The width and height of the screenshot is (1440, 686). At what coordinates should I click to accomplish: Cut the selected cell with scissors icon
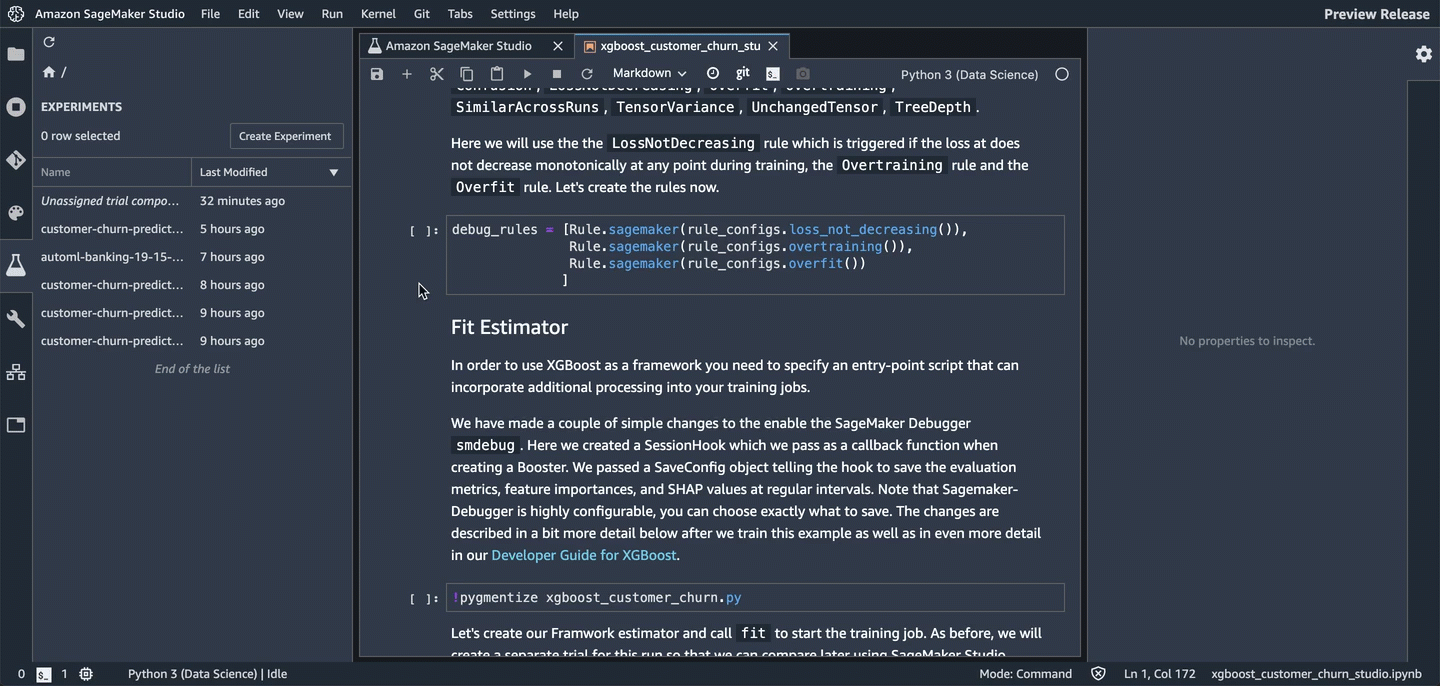click(x=437, y=74)
